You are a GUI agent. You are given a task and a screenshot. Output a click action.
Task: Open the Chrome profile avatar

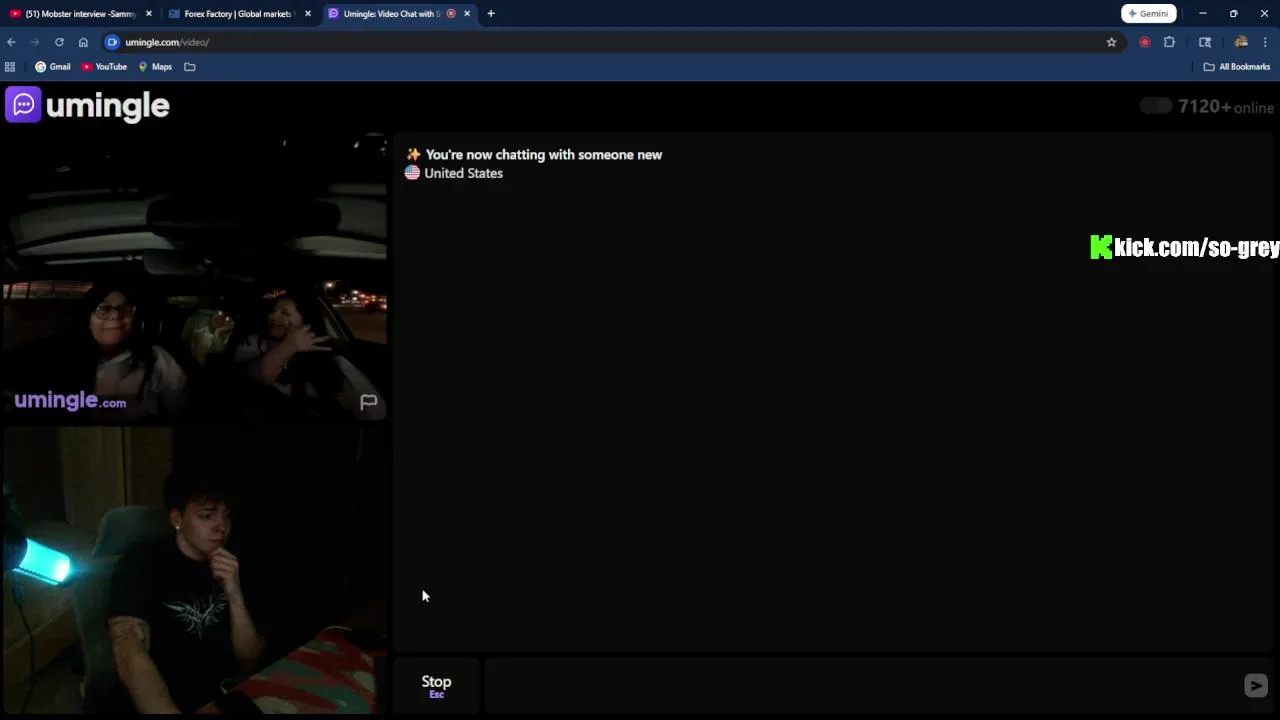(x=1241, y=42)
